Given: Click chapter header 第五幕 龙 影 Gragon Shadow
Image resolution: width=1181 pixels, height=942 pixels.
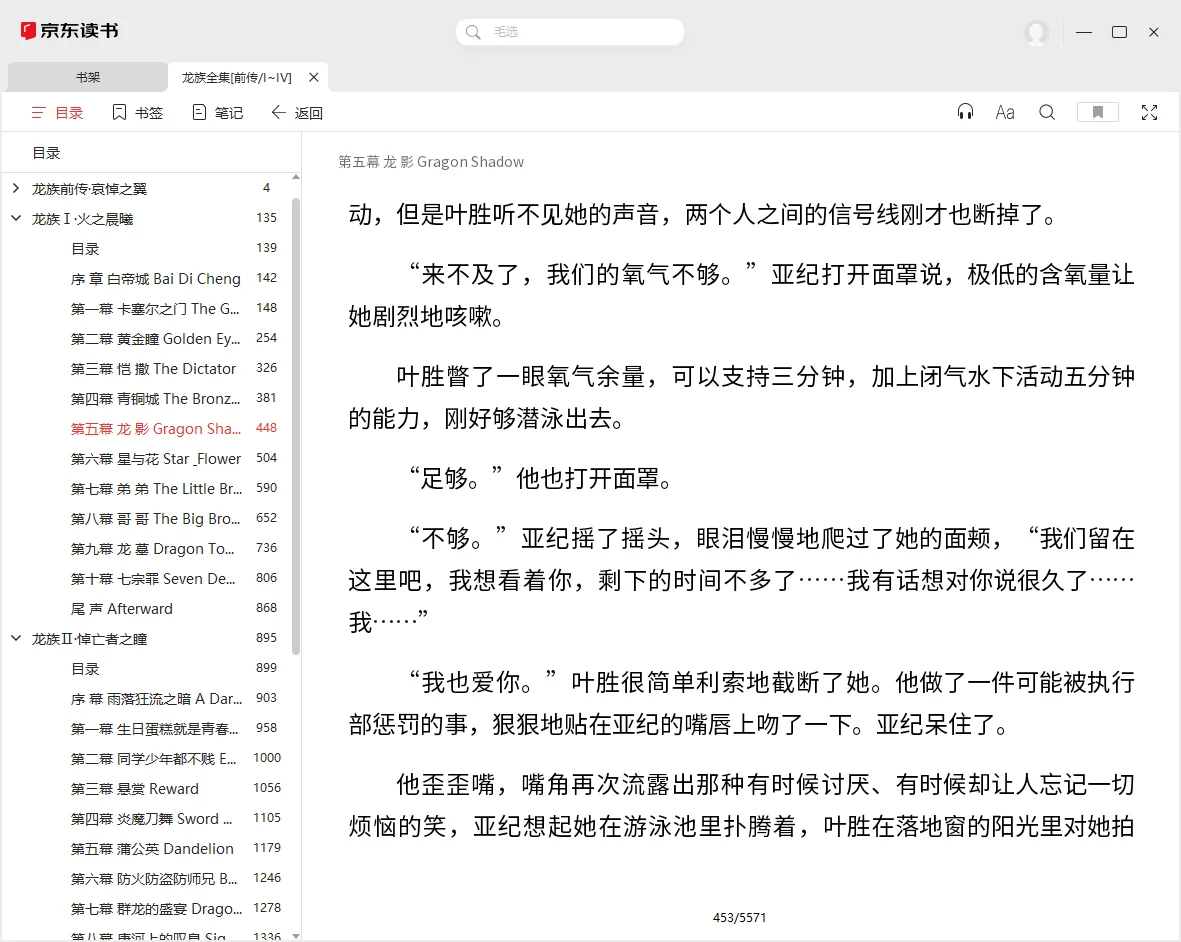Looking at the screenshot, I should [431, 162].
